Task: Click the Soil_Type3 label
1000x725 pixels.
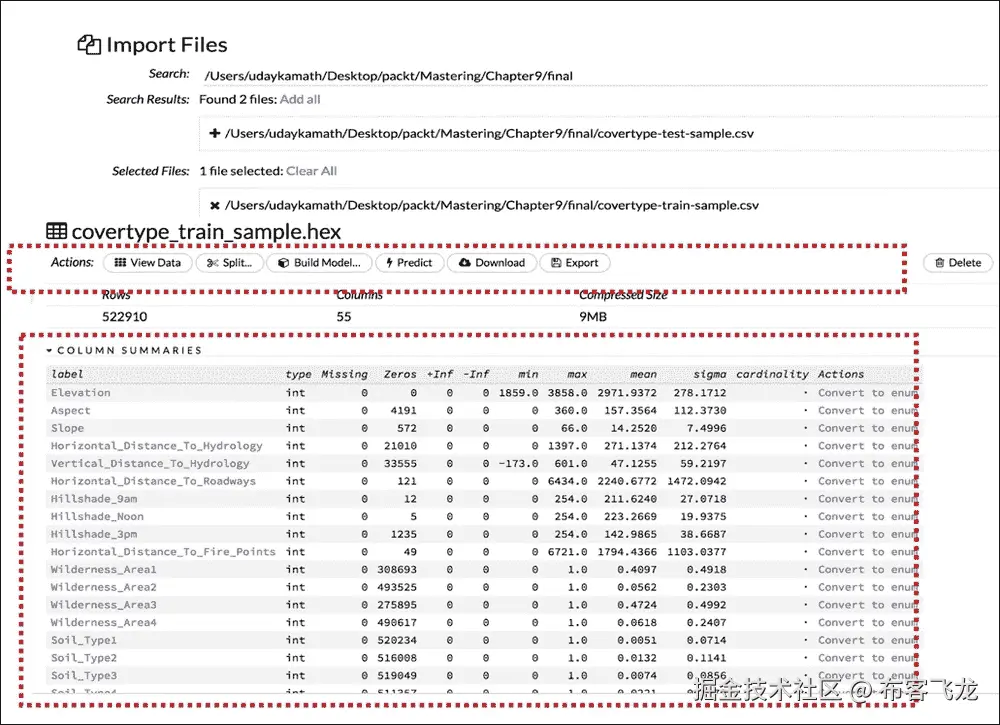Action: (84, 675)
